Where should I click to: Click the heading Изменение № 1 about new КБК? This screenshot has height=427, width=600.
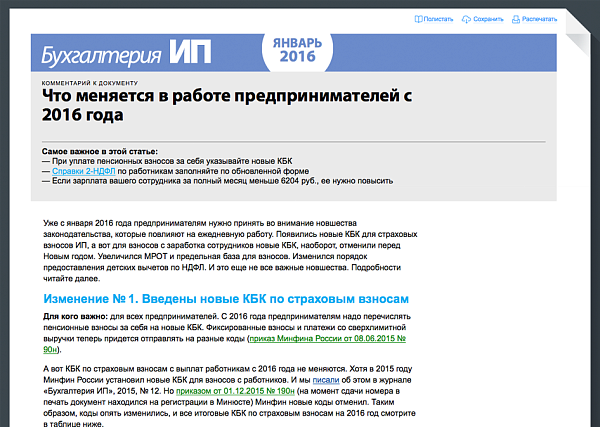pos(227,299)
